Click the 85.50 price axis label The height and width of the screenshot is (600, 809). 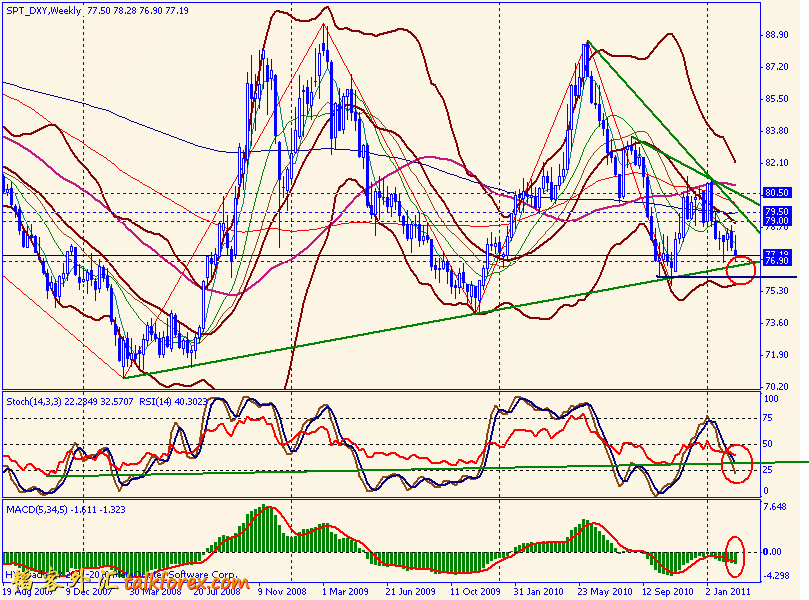click(x=776, y=99)
